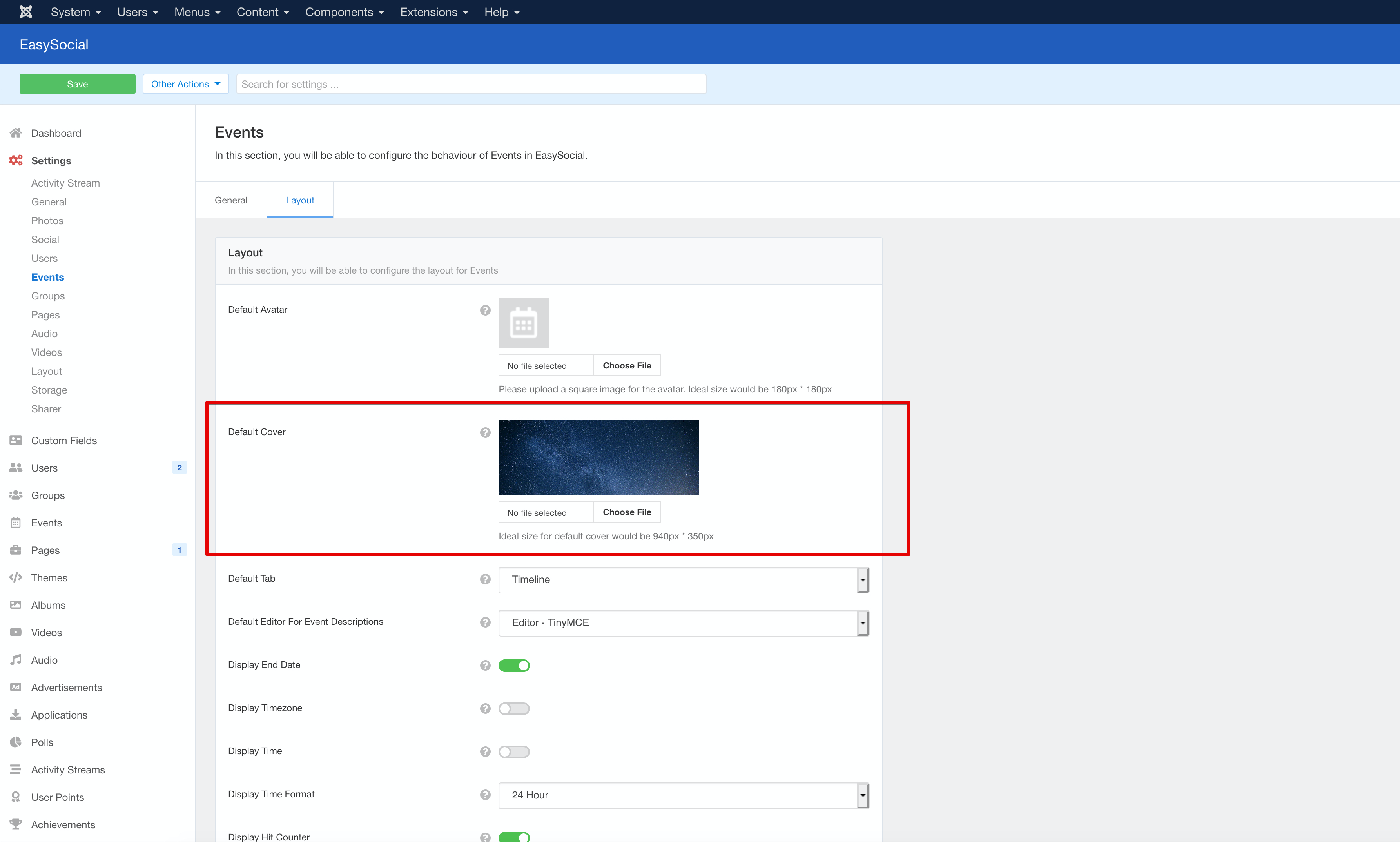The image size is (1400, 842).
Task: Click the Pages briefcase icon
Action: tap(16, 550)
